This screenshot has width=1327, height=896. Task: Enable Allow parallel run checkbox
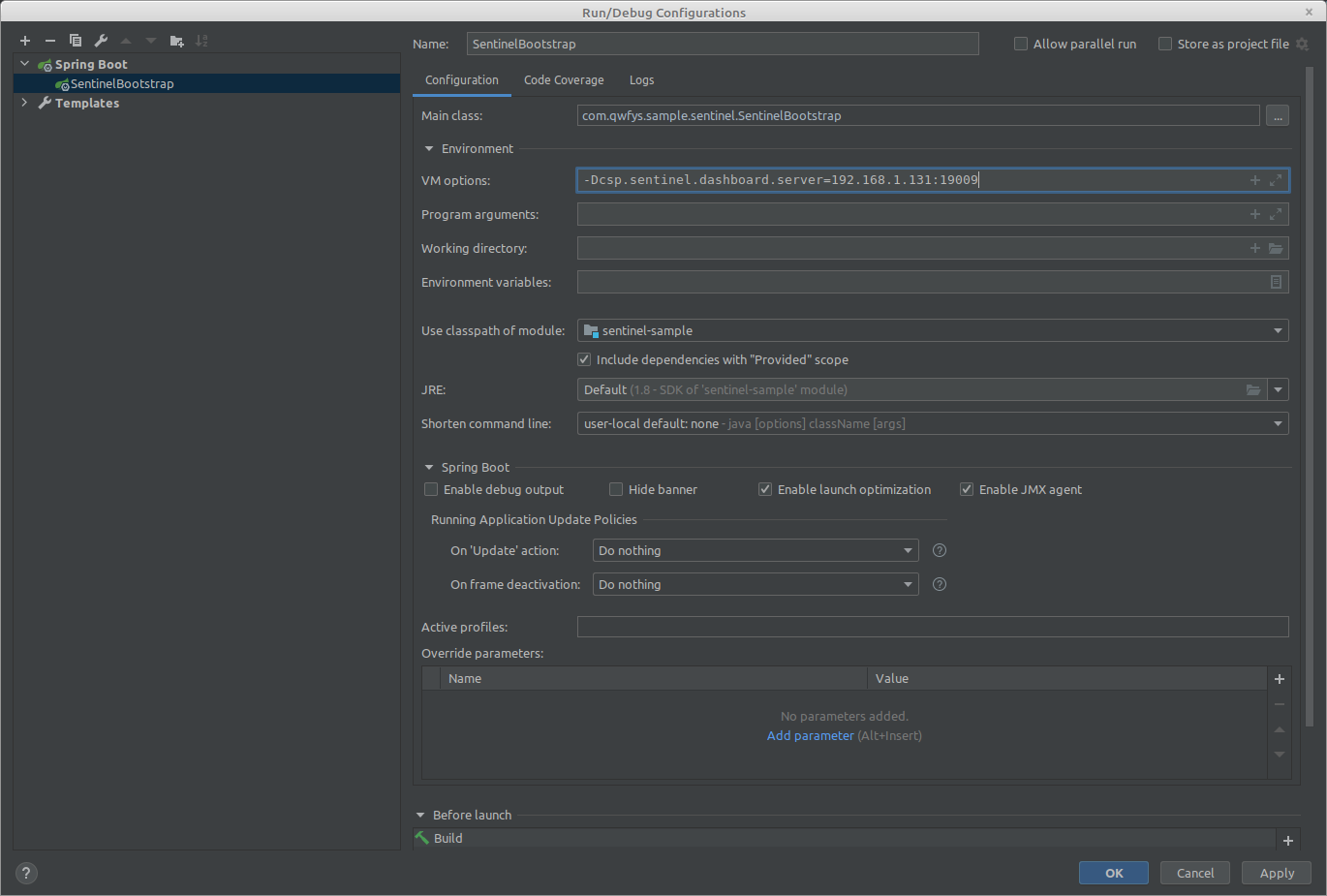[x=1021, y=44]
